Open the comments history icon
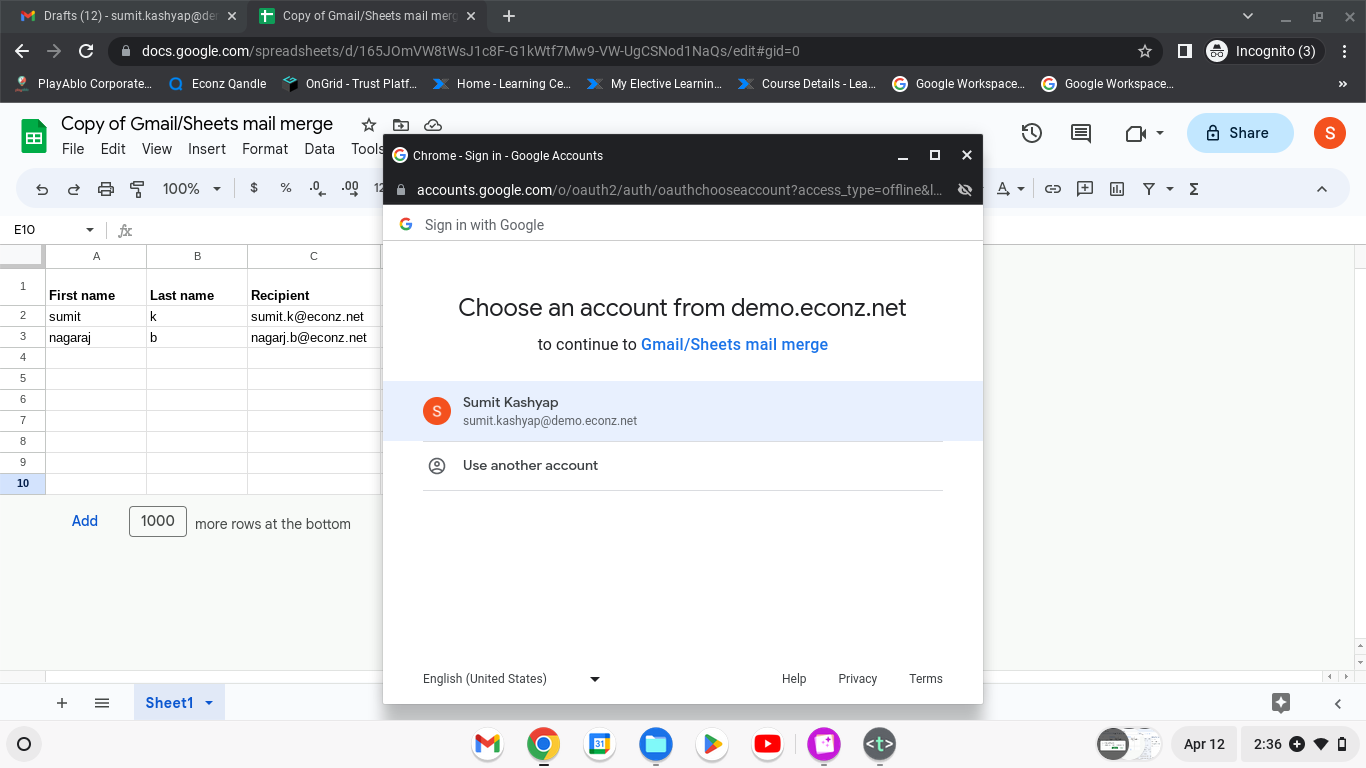1366x768 pixels. click(1081, 133)
